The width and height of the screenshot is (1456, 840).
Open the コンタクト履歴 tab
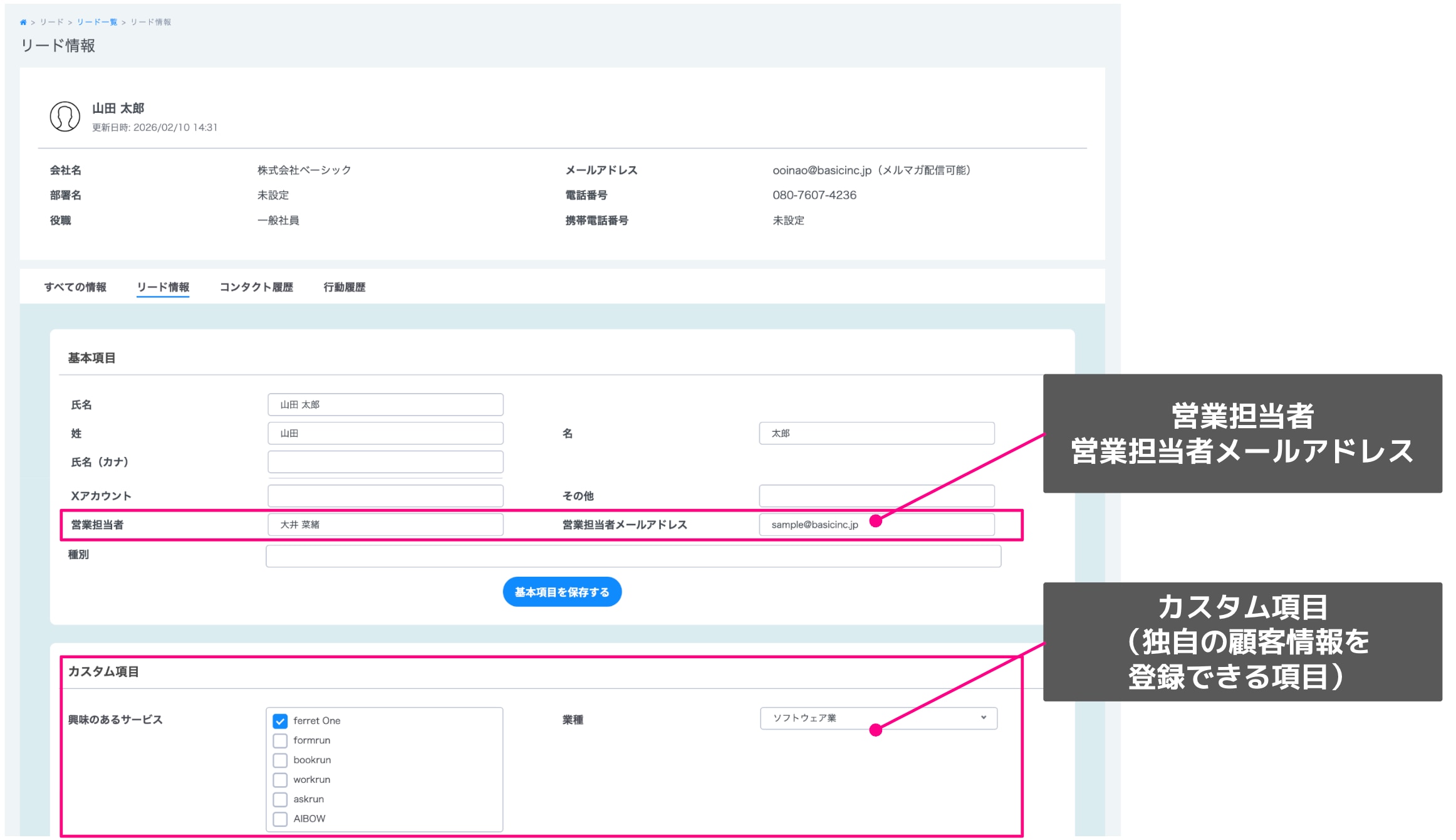256,287
